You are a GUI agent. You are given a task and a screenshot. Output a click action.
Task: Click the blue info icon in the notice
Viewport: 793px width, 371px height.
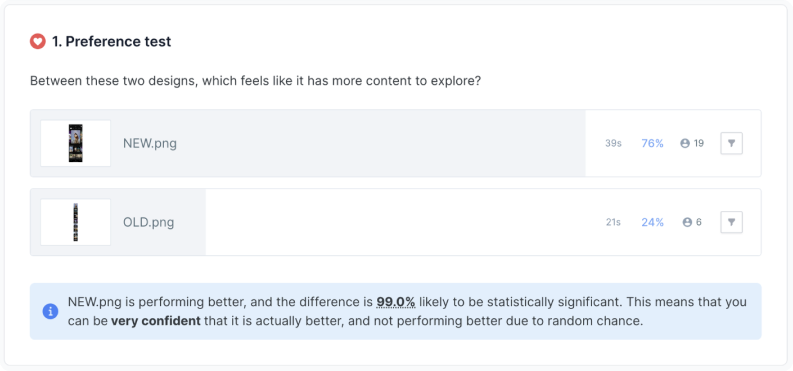point(50,311)
